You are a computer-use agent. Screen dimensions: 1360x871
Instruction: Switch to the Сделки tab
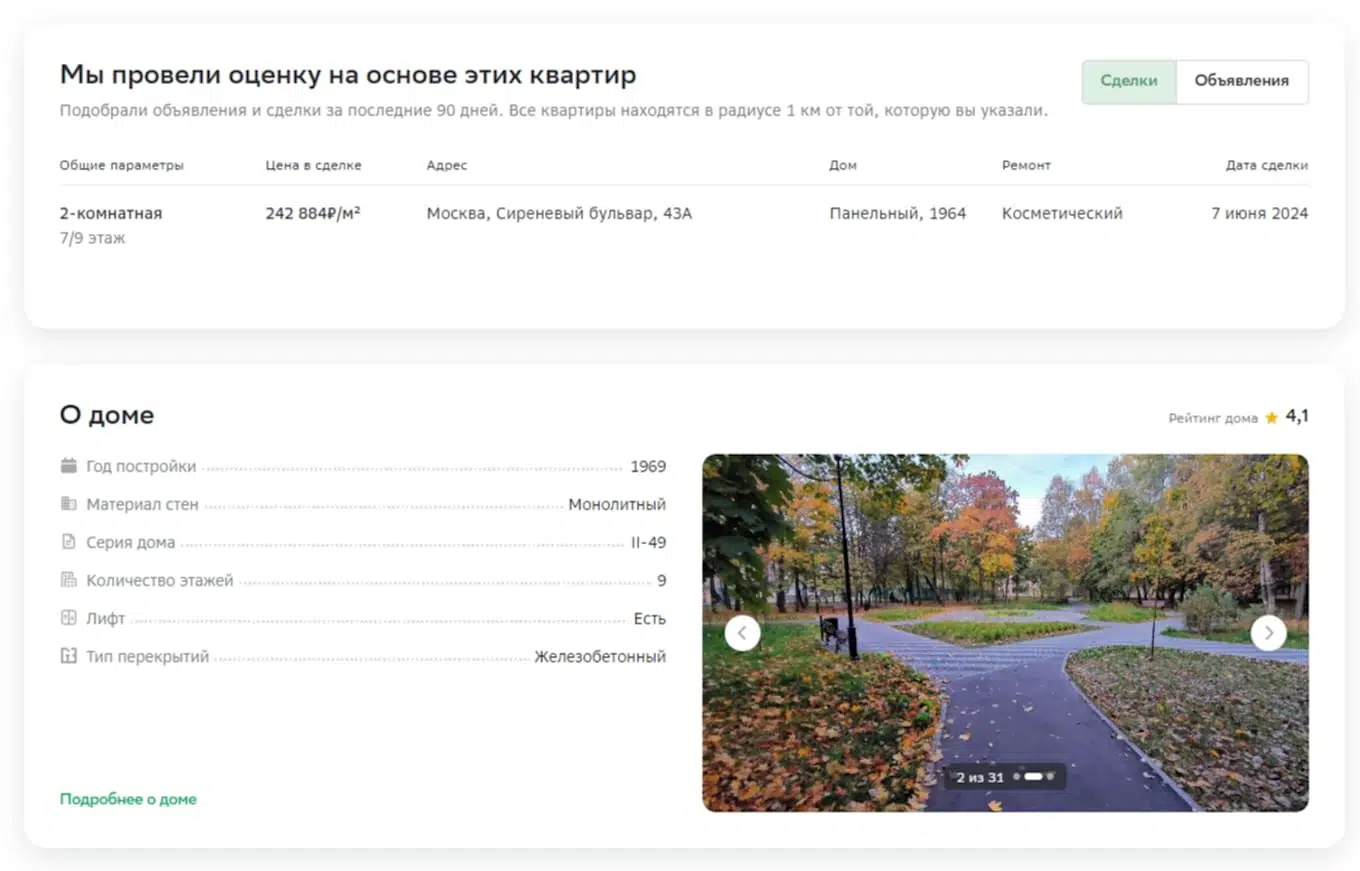click(x=1129, y=82)
